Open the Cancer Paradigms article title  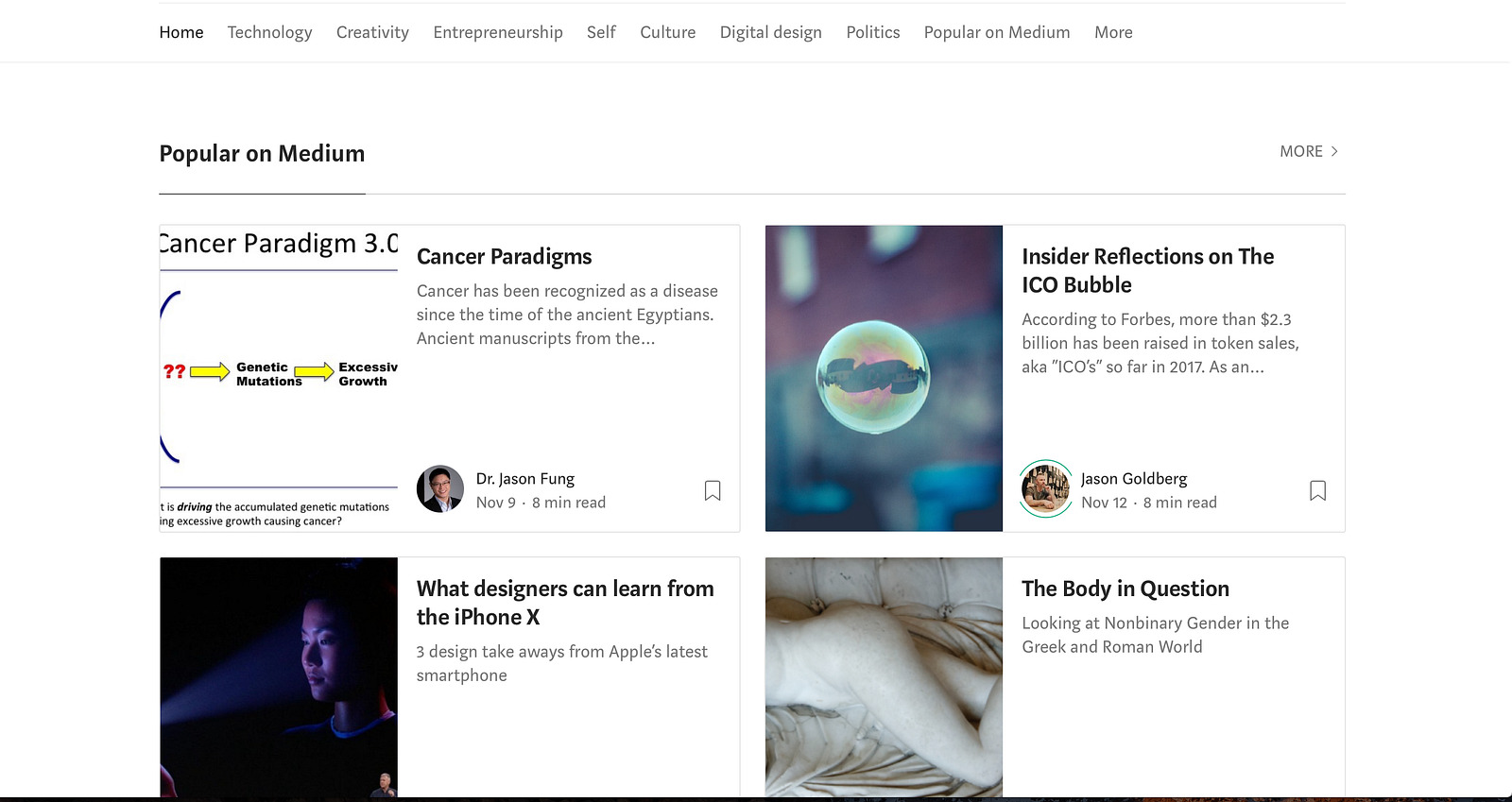click(505, 257)
